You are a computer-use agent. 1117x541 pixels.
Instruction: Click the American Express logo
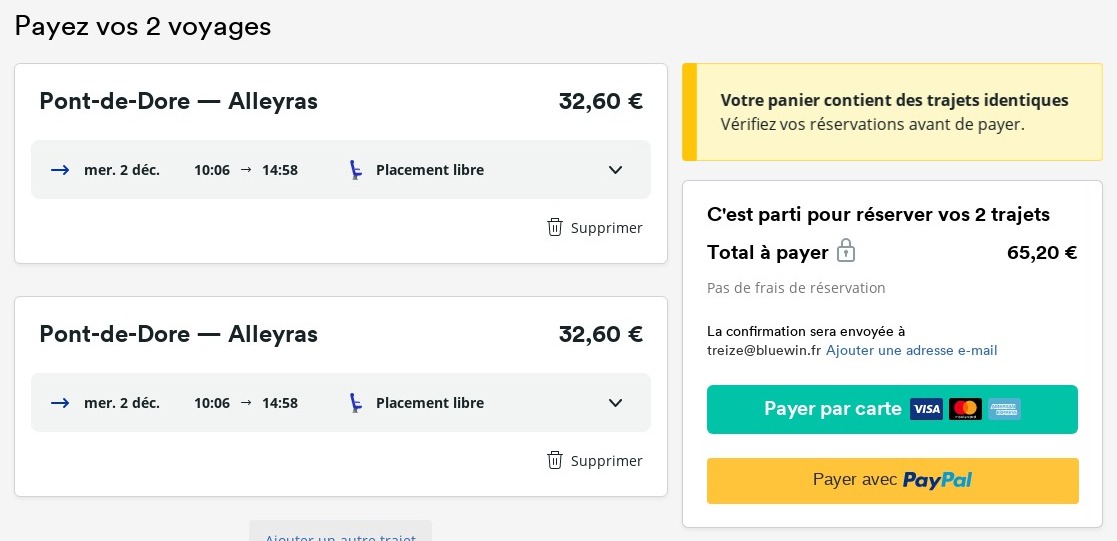pos(1004,409)
